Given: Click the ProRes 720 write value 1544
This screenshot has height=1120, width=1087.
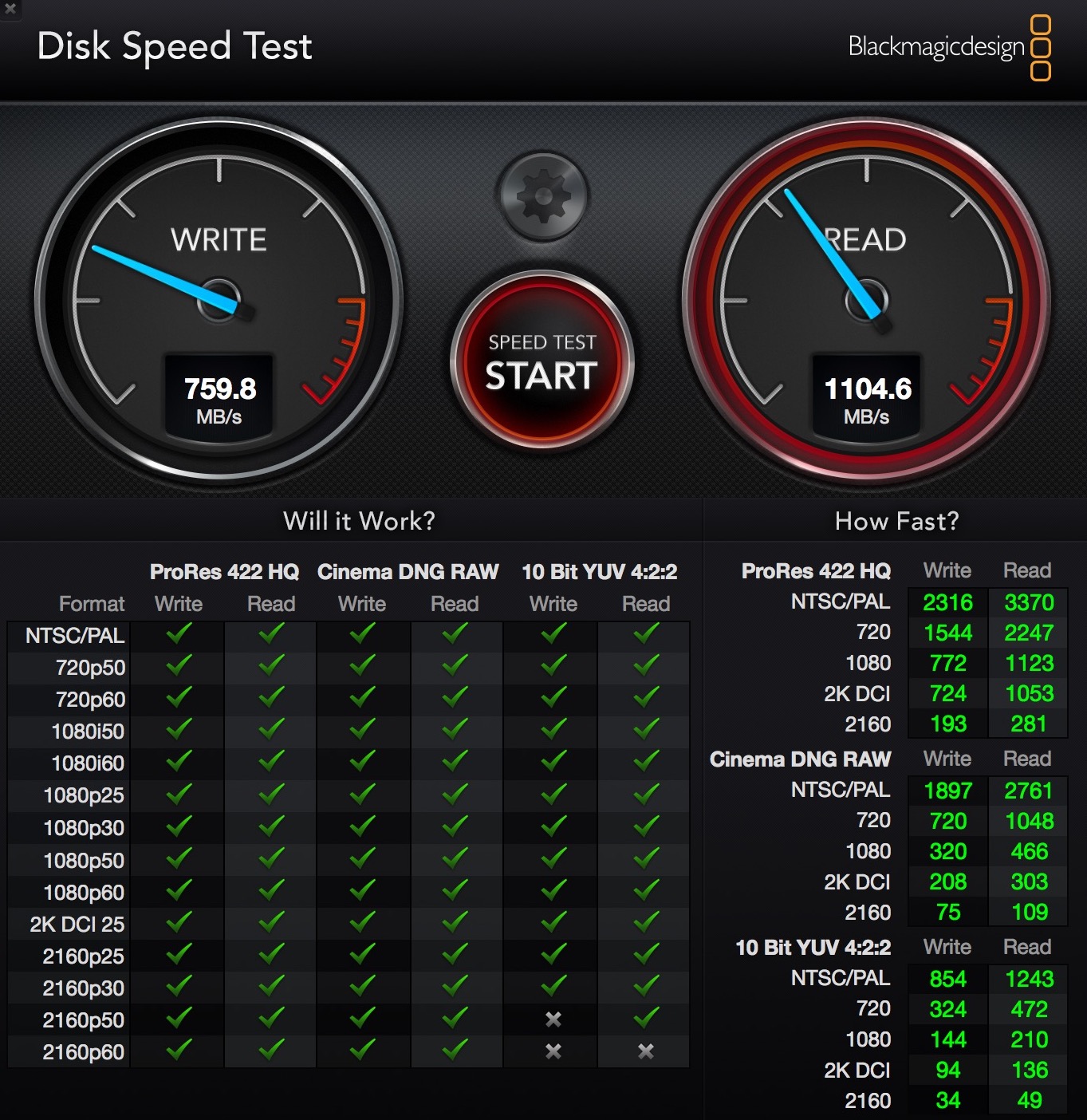Looking at the screenshot, I should 947,633.
